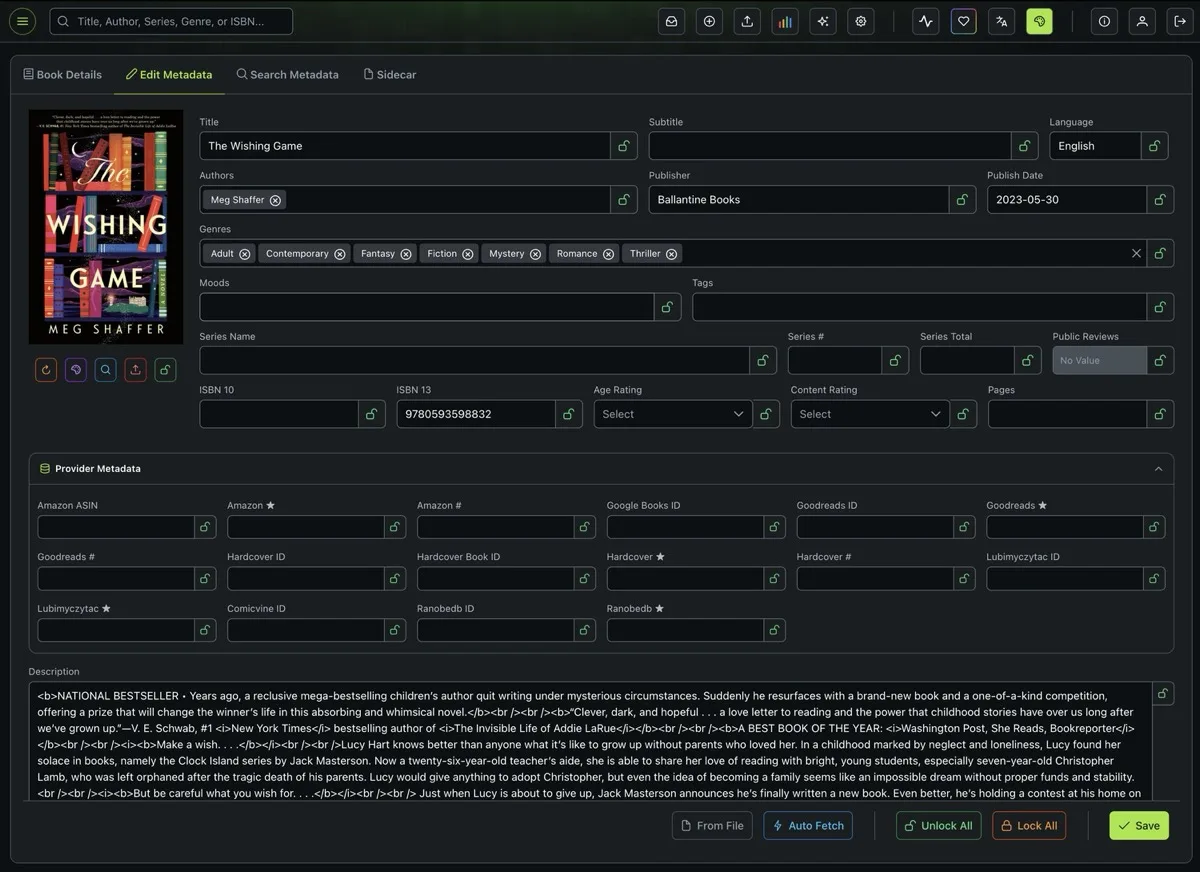Viewport: 1200px width, 872px height.
Task: Click the Auto Fetch button
Action: click(808, 825)
